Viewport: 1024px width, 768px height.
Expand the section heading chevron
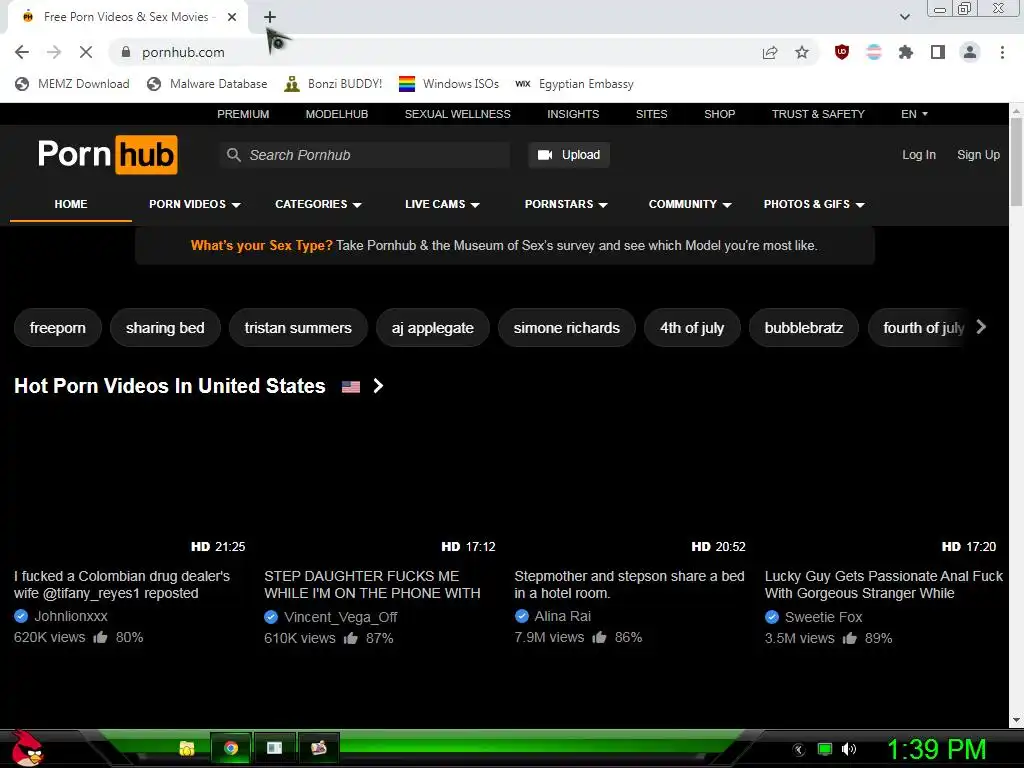(378, 386)
